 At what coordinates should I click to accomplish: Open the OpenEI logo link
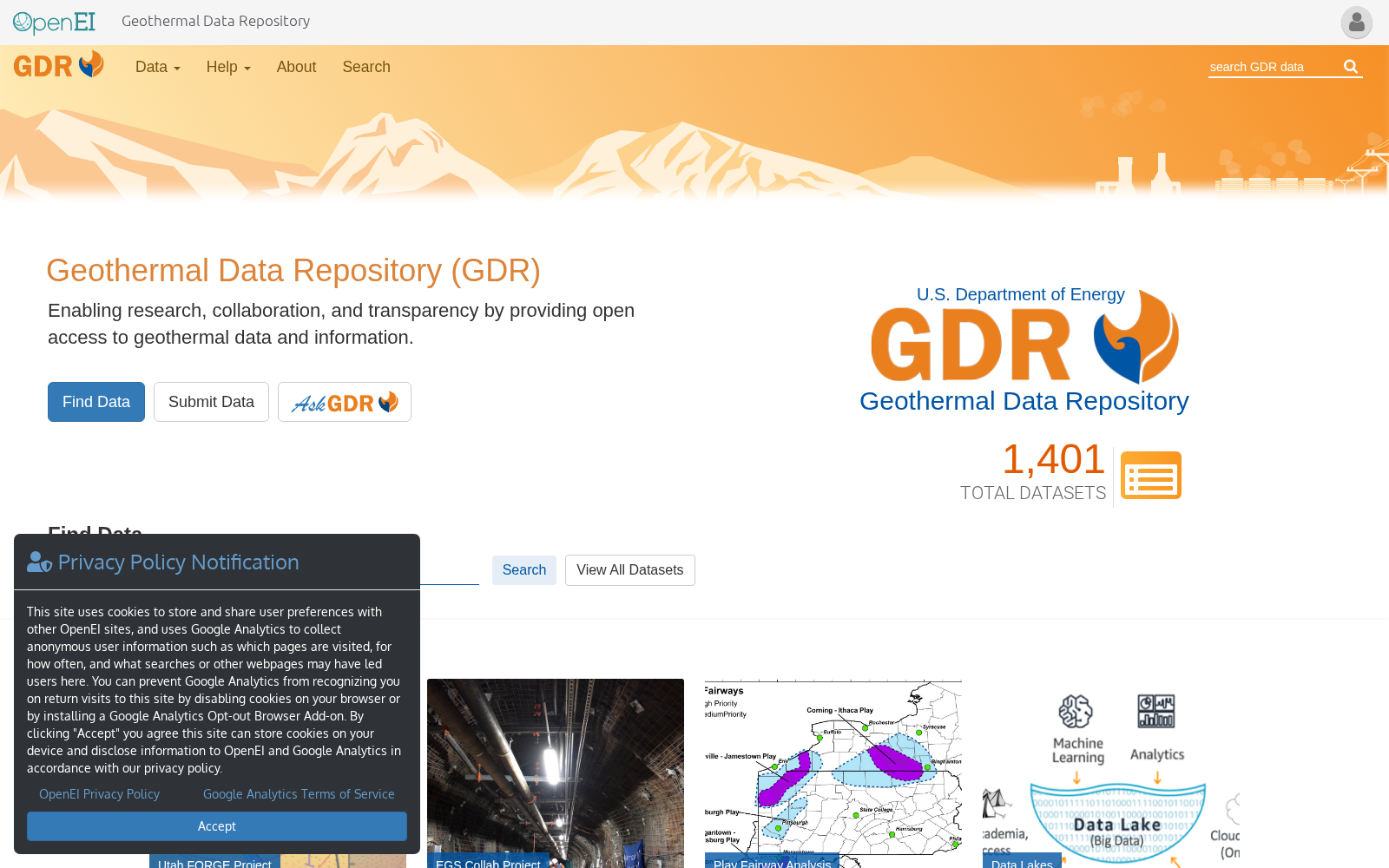click(54, 22)
